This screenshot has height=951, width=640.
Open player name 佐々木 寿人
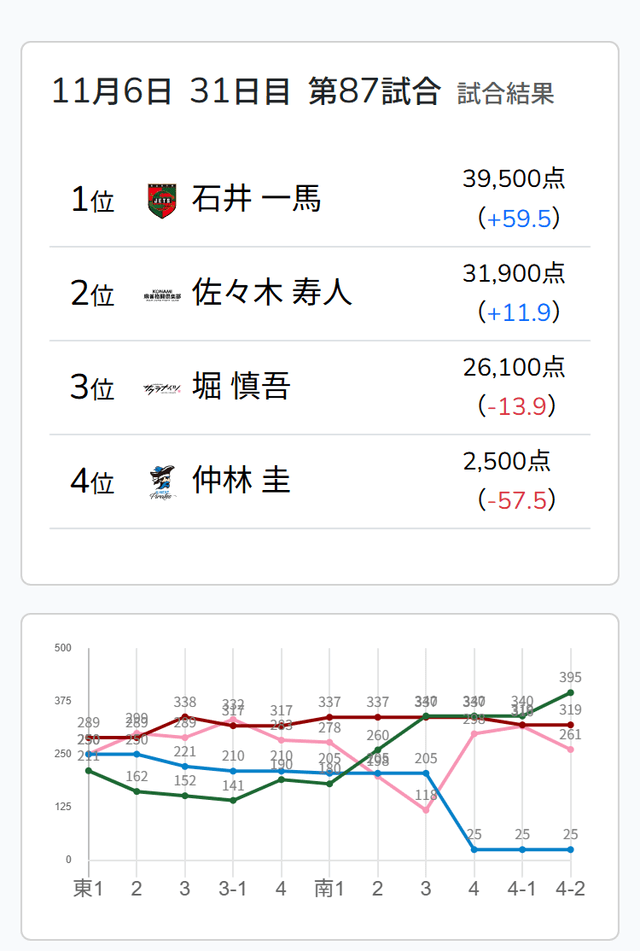(272, 293)
